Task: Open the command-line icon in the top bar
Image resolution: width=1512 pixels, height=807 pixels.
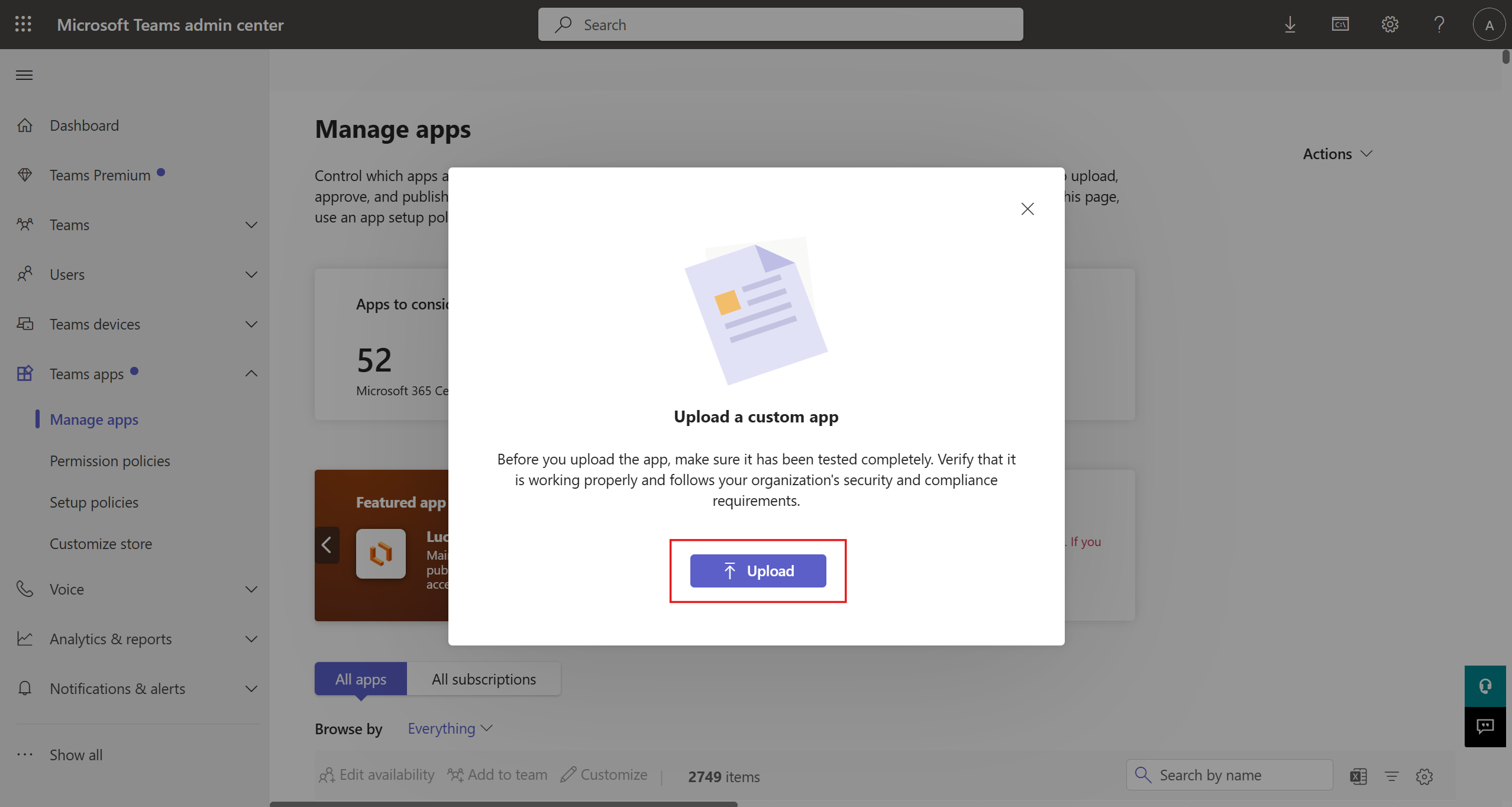Action: click(x=1340, y=24)
